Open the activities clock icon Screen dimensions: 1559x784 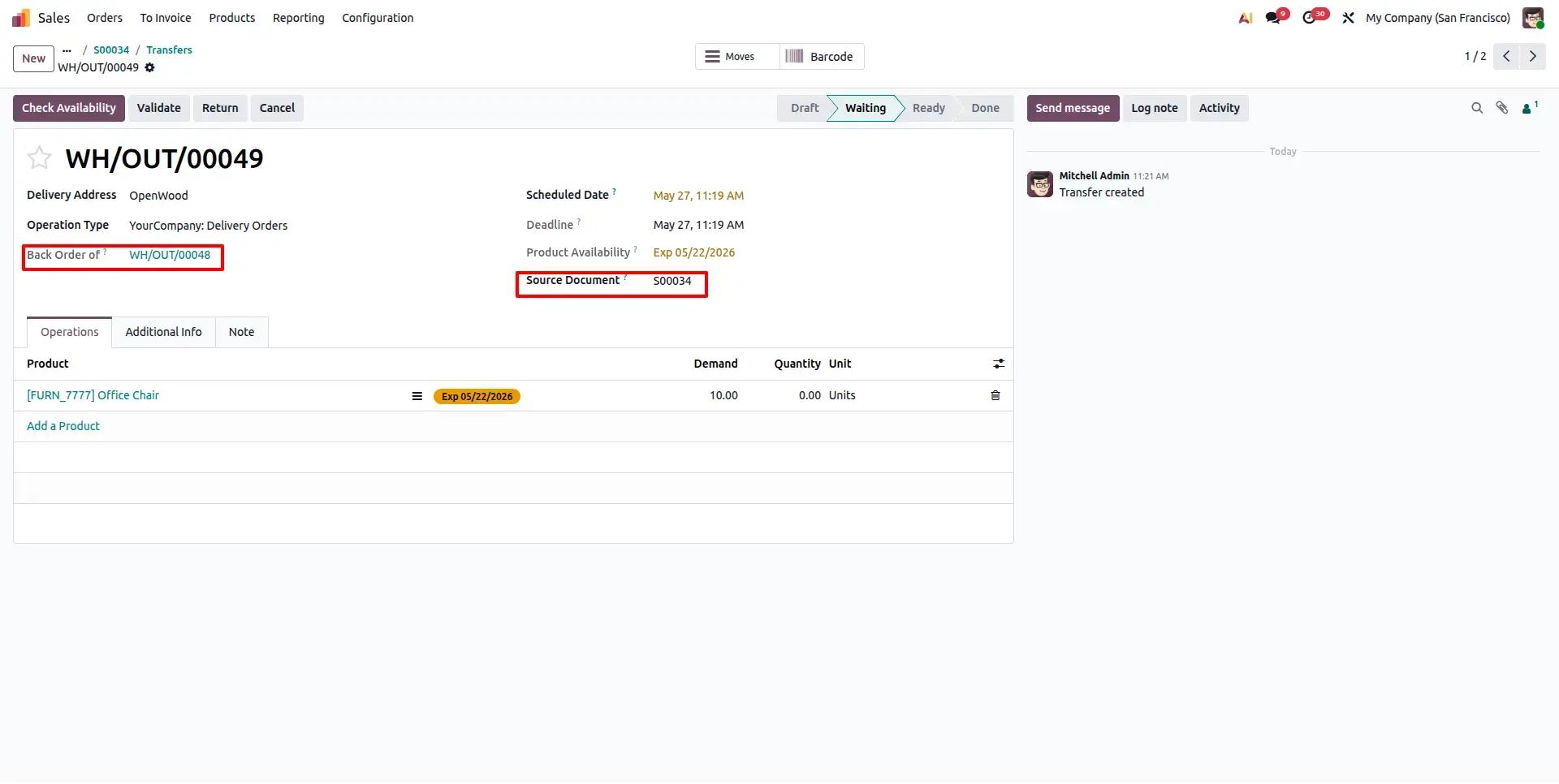(1310, 18)
